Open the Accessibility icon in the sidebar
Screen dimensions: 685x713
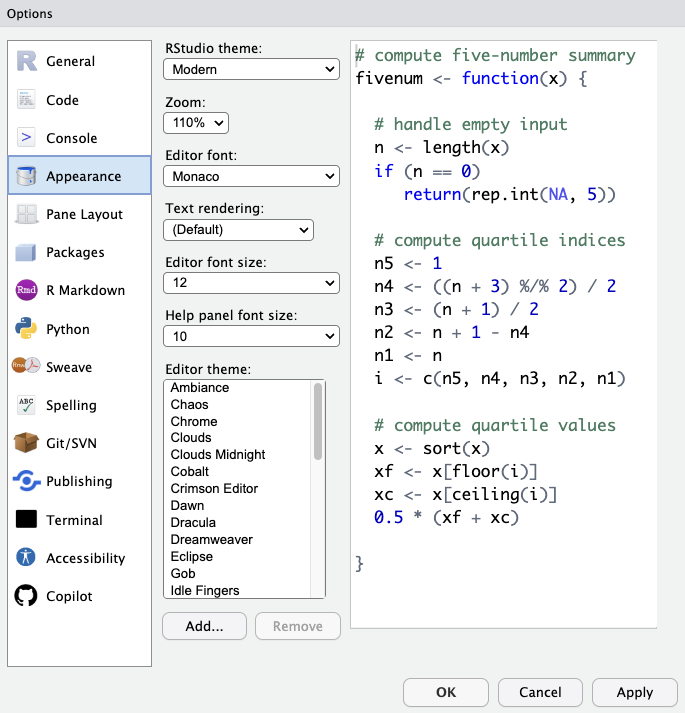point(26,557)
